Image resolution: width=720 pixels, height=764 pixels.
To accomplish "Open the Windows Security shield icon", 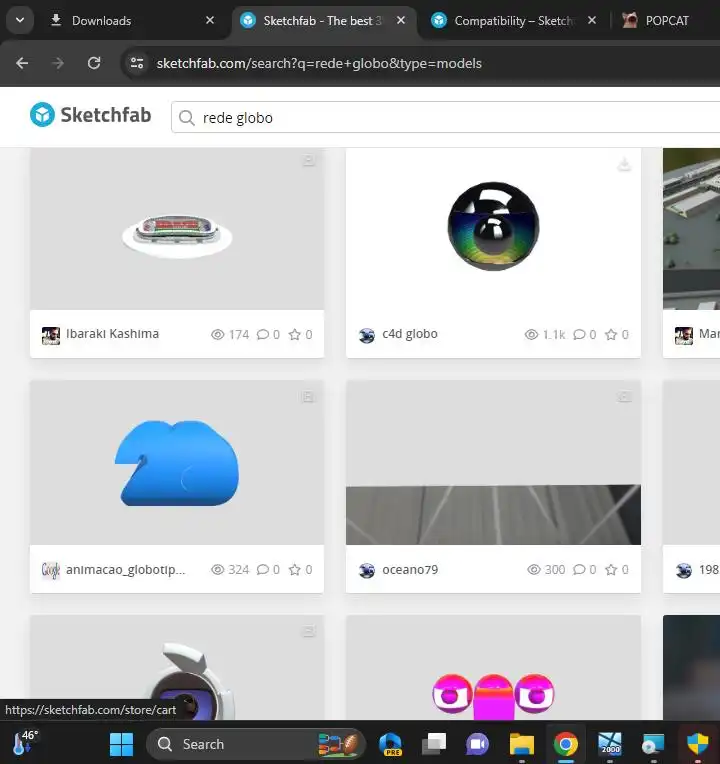I will click(697, 745).
